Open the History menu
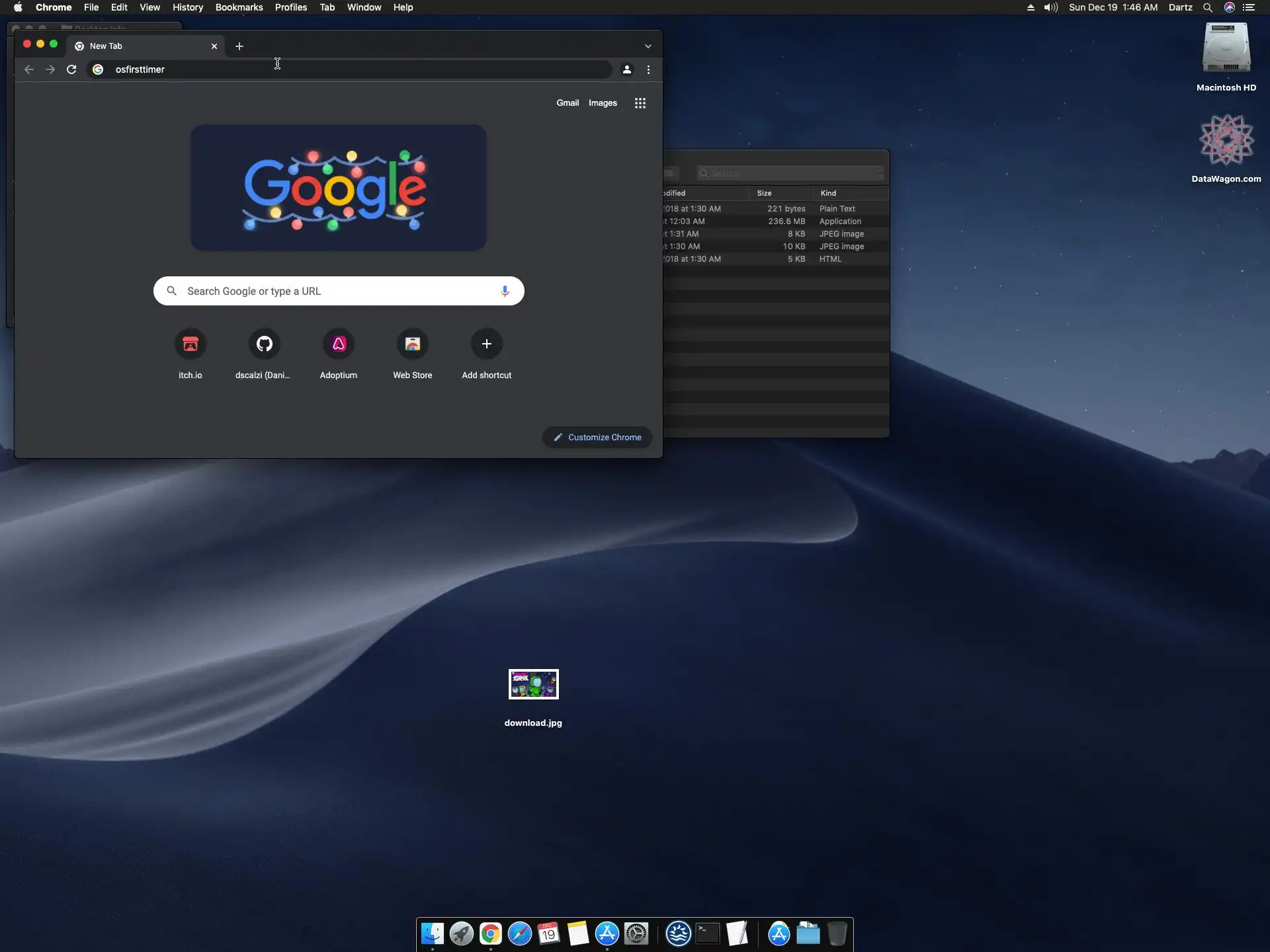 [187, 7]
